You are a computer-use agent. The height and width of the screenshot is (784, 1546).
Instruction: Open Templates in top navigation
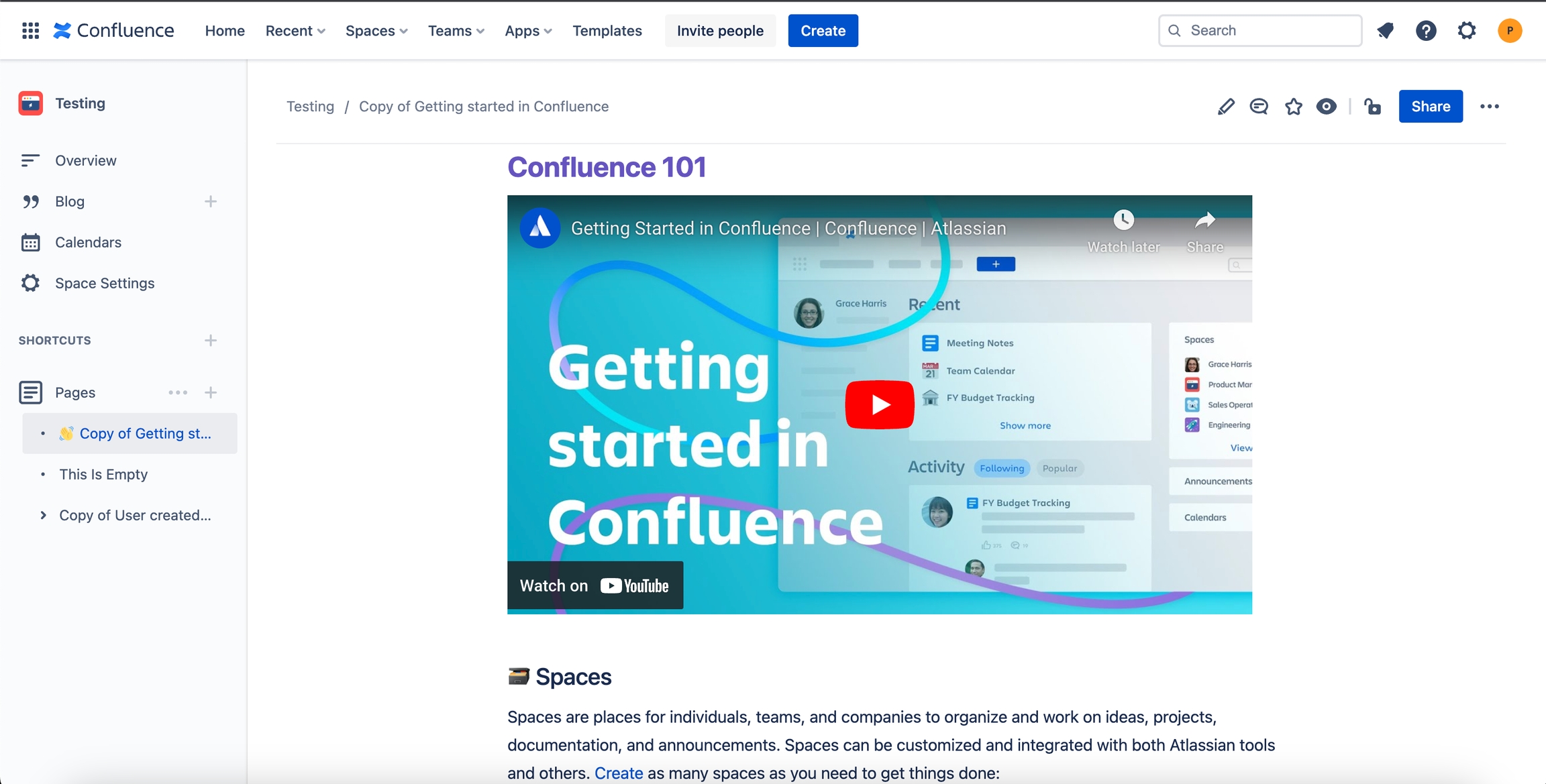coord(607,31)
